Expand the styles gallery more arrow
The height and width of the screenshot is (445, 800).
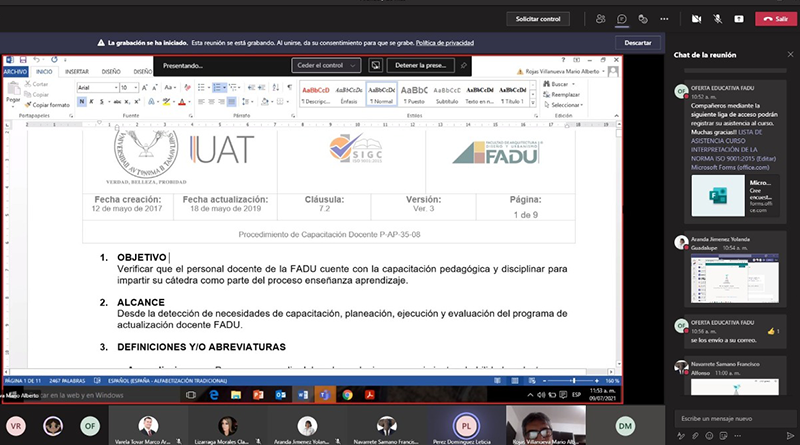click(x=533, y=103)
